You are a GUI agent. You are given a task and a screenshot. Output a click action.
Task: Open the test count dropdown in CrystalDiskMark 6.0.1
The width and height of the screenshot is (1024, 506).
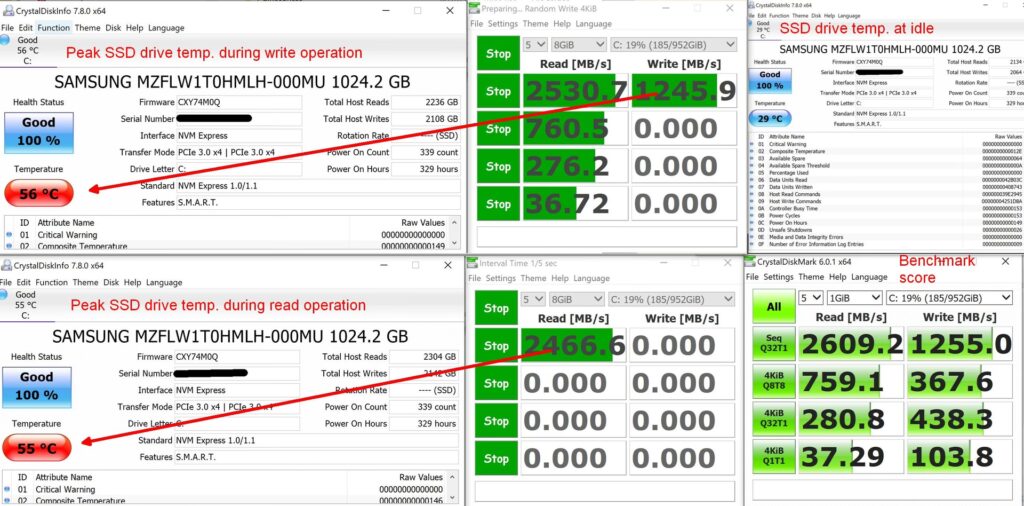pyautogui.click(x=810, y=298)
